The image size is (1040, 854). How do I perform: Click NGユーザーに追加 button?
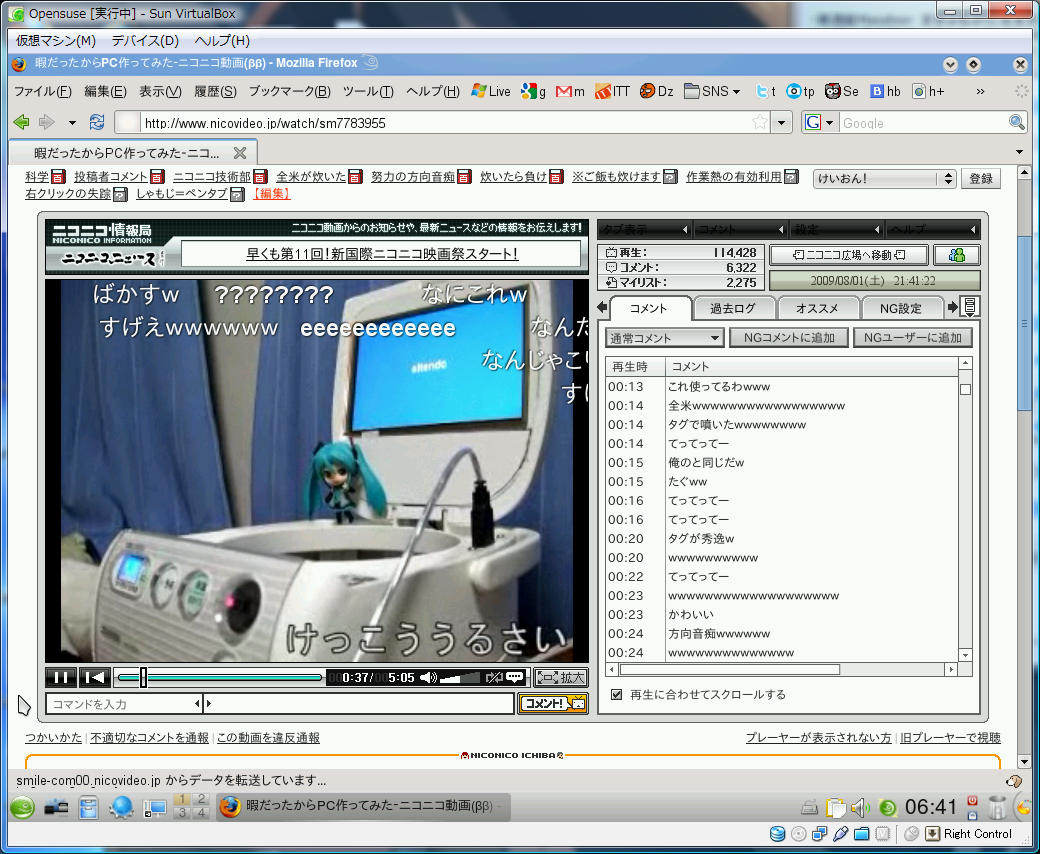pos(913,337)
